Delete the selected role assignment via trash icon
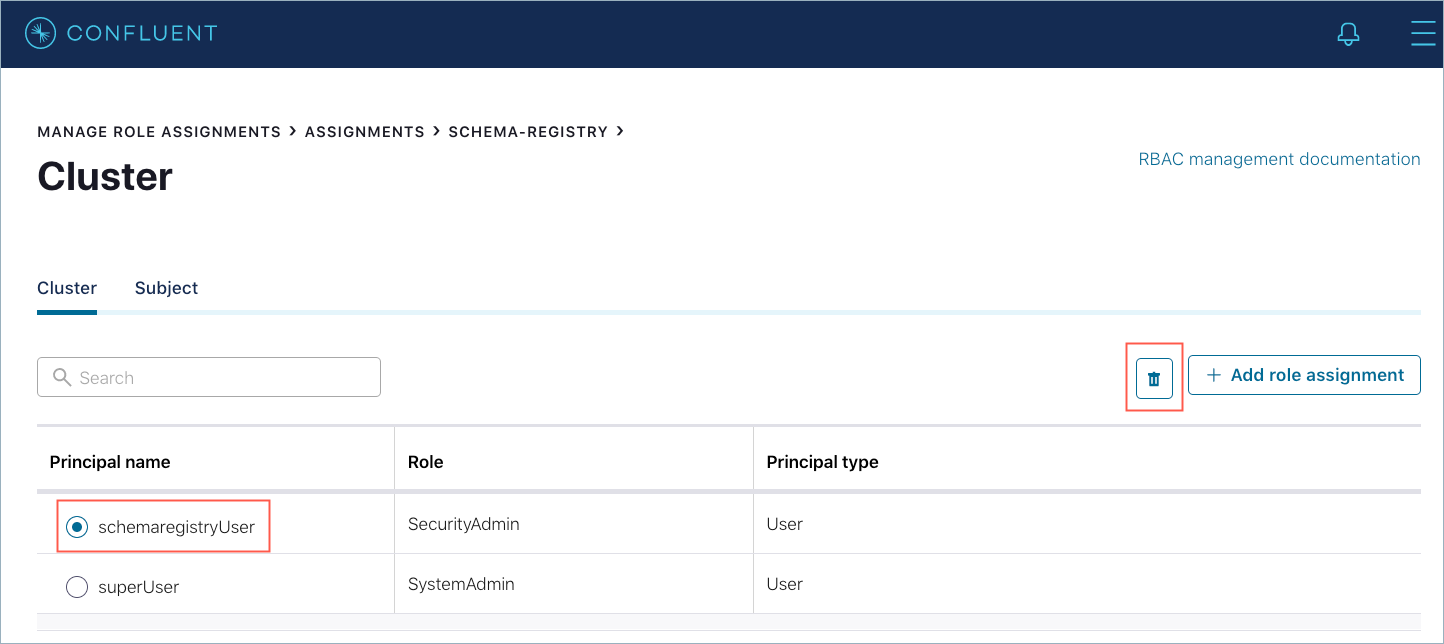 pos(1154,378)
